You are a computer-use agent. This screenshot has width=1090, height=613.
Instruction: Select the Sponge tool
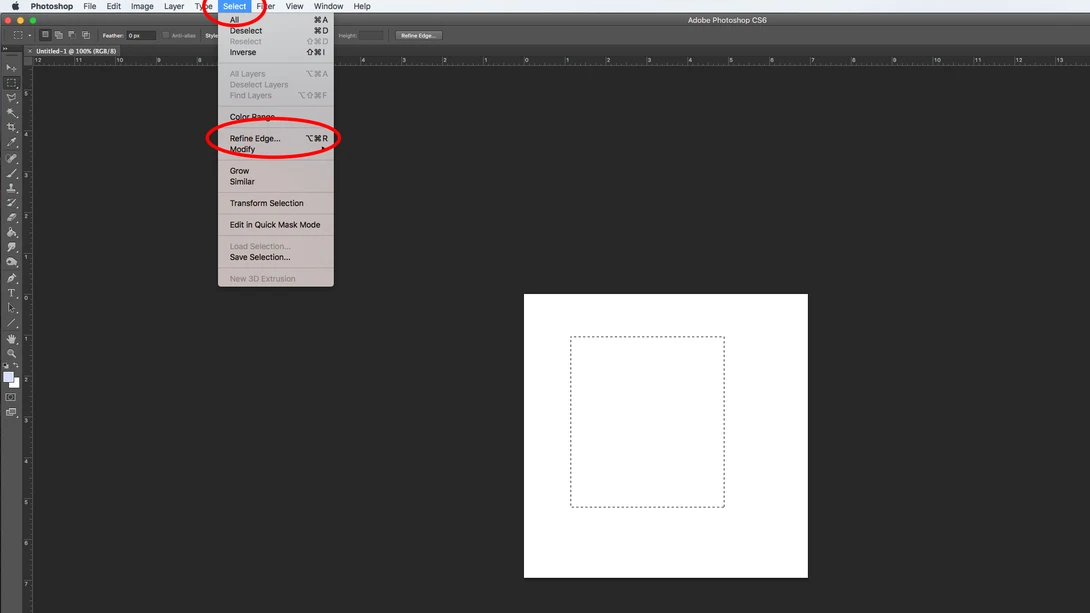click(x=11, y=262)
